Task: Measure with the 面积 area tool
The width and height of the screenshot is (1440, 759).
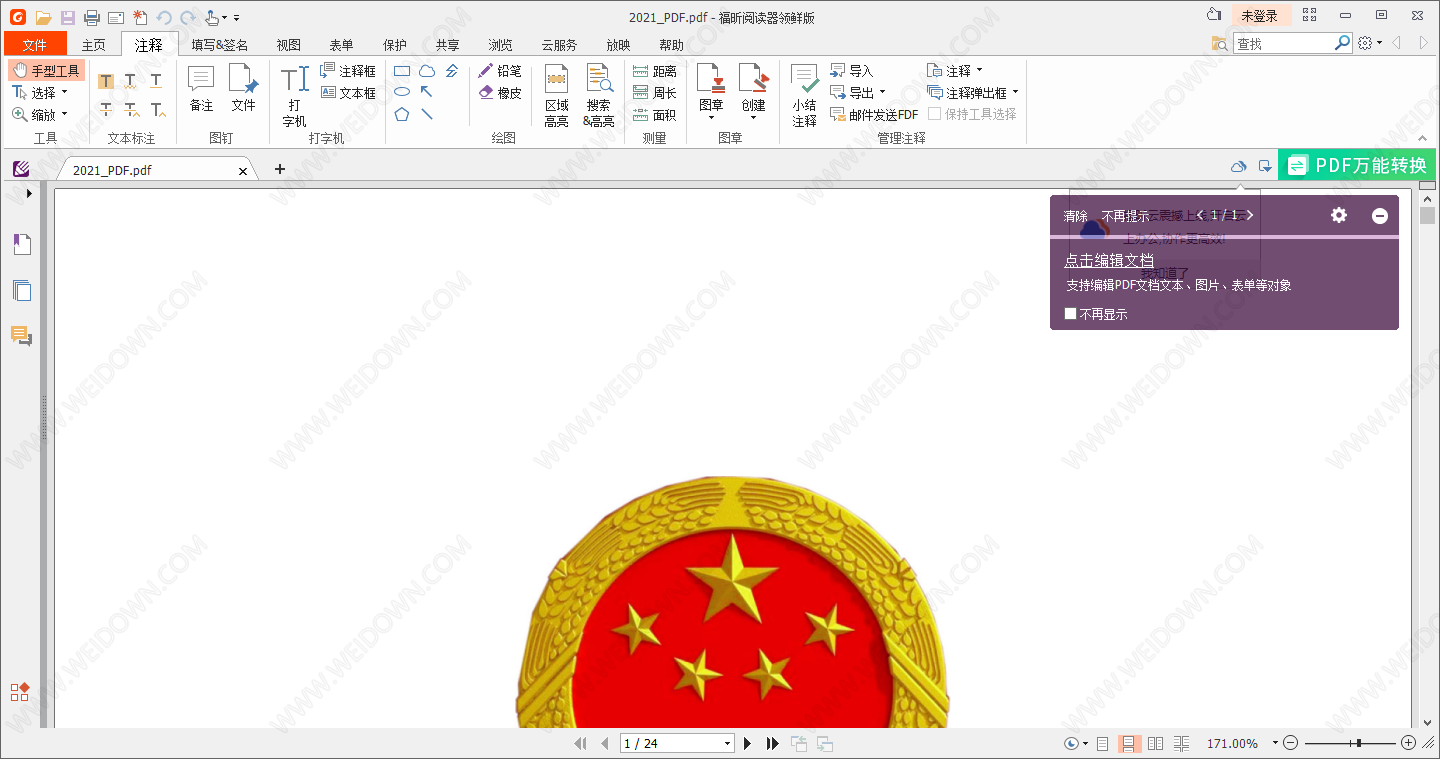Action: coord(655,115)
